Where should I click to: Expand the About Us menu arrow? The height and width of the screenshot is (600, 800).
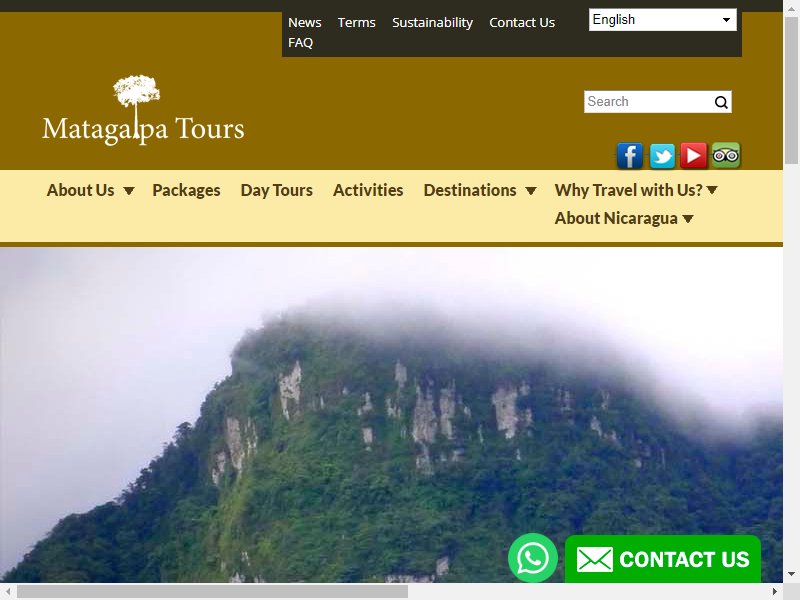tap(129, 191)
